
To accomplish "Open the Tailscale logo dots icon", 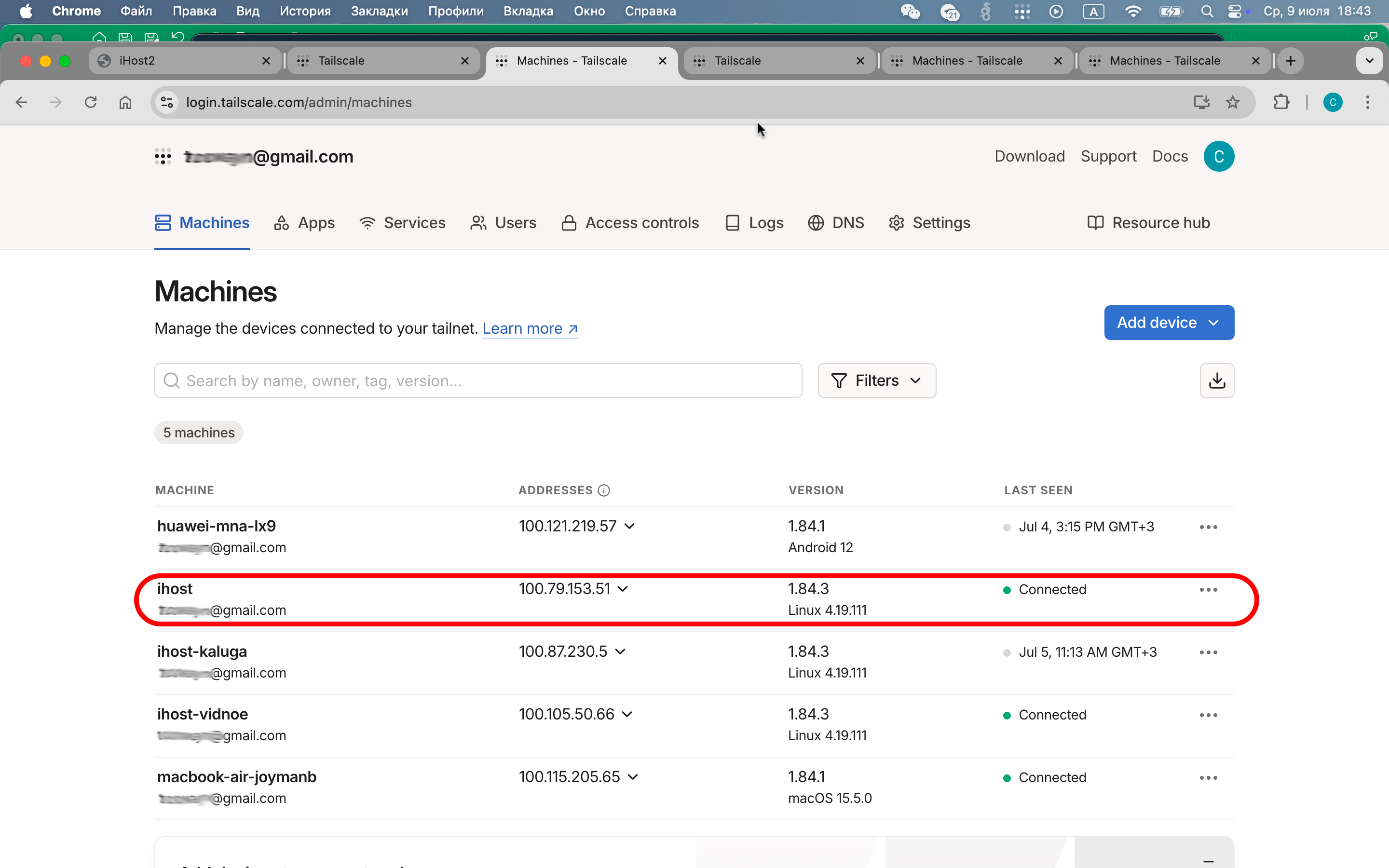I will pos(163,157).
